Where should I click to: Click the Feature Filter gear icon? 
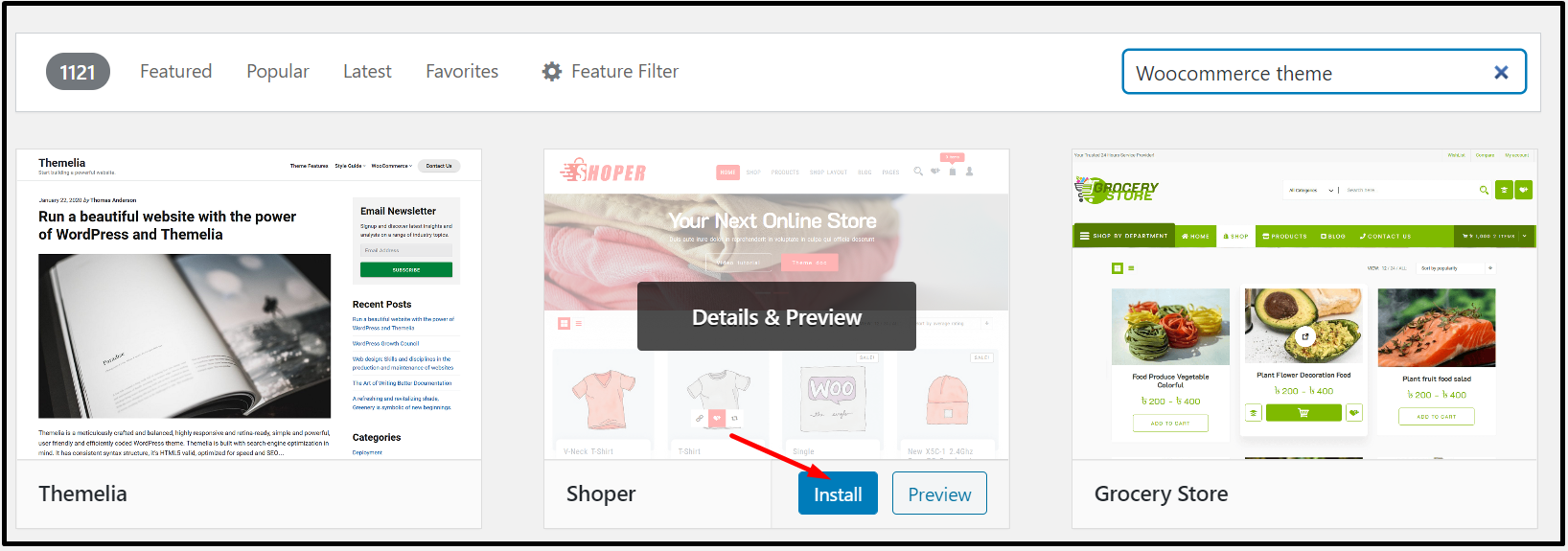pos(552,71)
